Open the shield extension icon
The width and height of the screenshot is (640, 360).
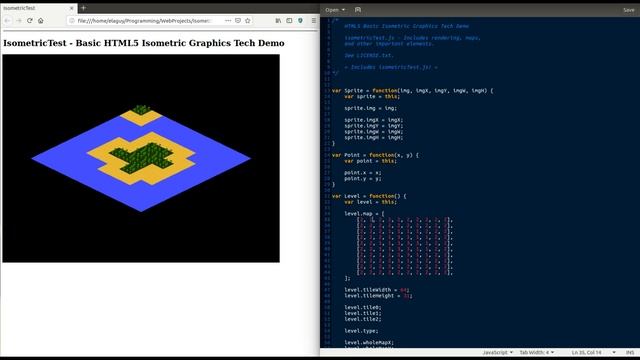tap(300, 20)
